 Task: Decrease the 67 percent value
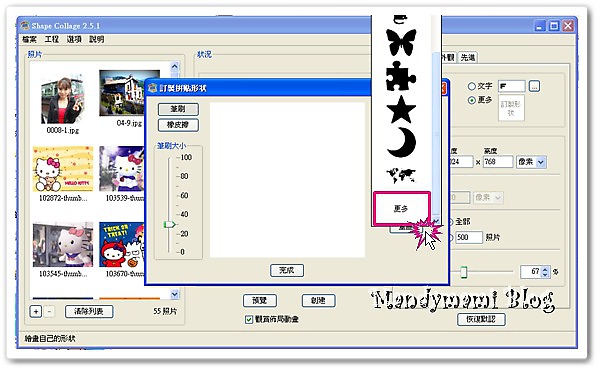pos(545,275)
